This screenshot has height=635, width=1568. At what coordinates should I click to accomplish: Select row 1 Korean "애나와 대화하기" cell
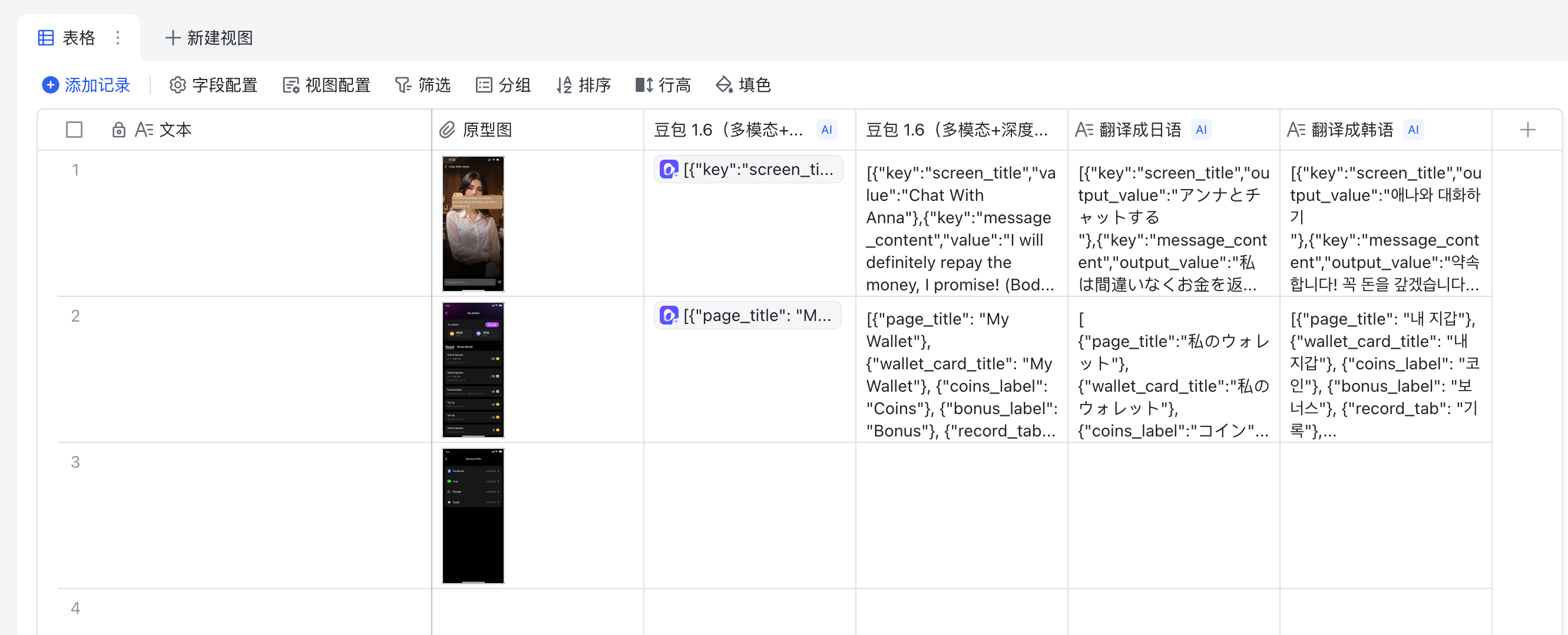(x=1385, y=223)
